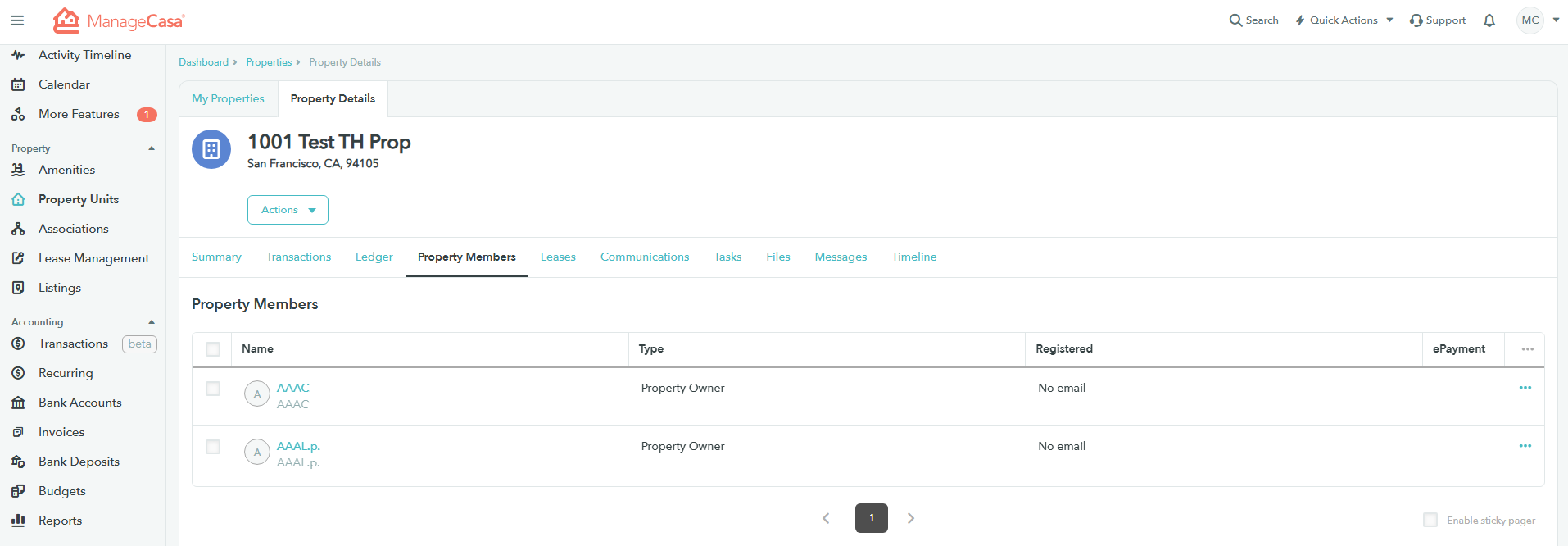1568x546 pixels.
Task: Open Bank Accounts from the sidebar
Action: pyautogui.click(x=79, y=403)
